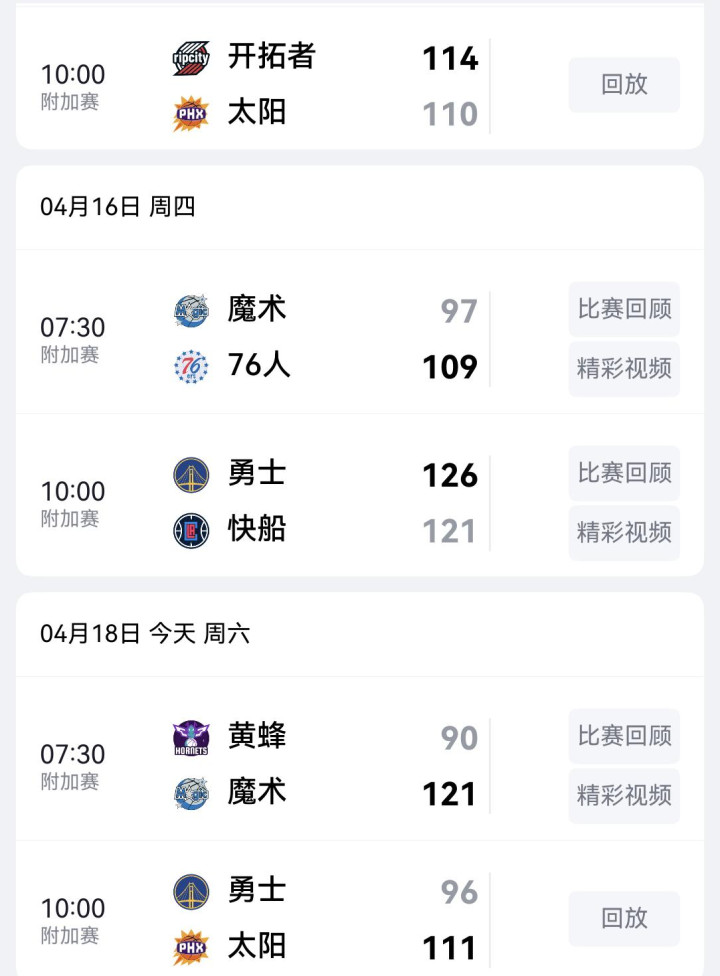Tap Suns logo in the 96–111 game
This screenshot has width=720, height=976.
coord(191,947)
